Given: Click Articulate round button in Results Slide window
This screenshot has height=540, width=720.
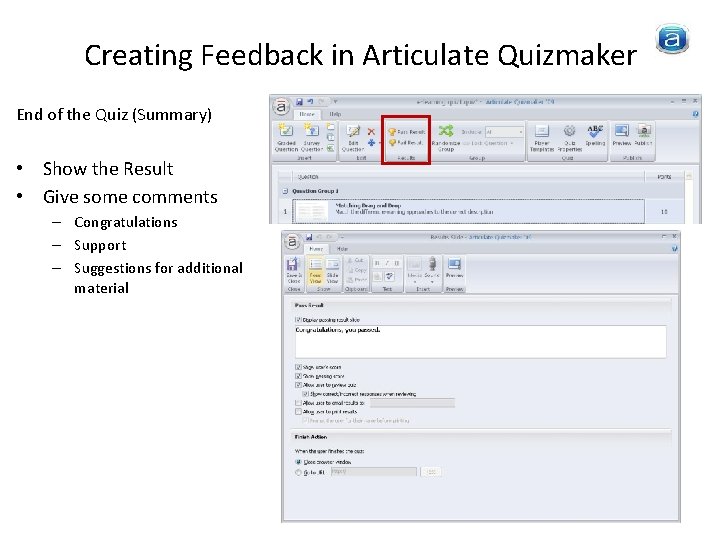Looking at the screenshot, I should tap(292, 242).
